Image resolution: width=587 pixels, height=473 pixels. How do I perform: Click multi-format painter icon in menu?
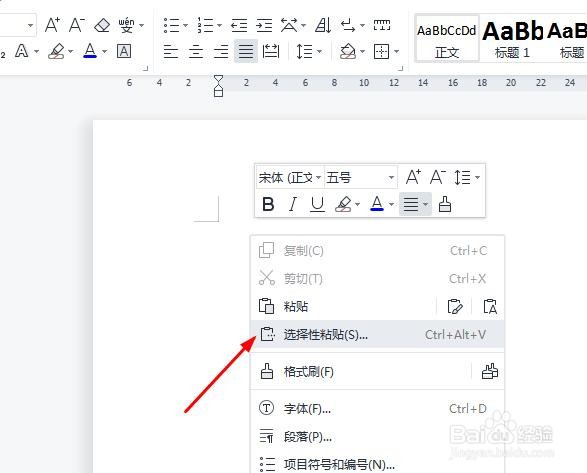coord(490,372)
